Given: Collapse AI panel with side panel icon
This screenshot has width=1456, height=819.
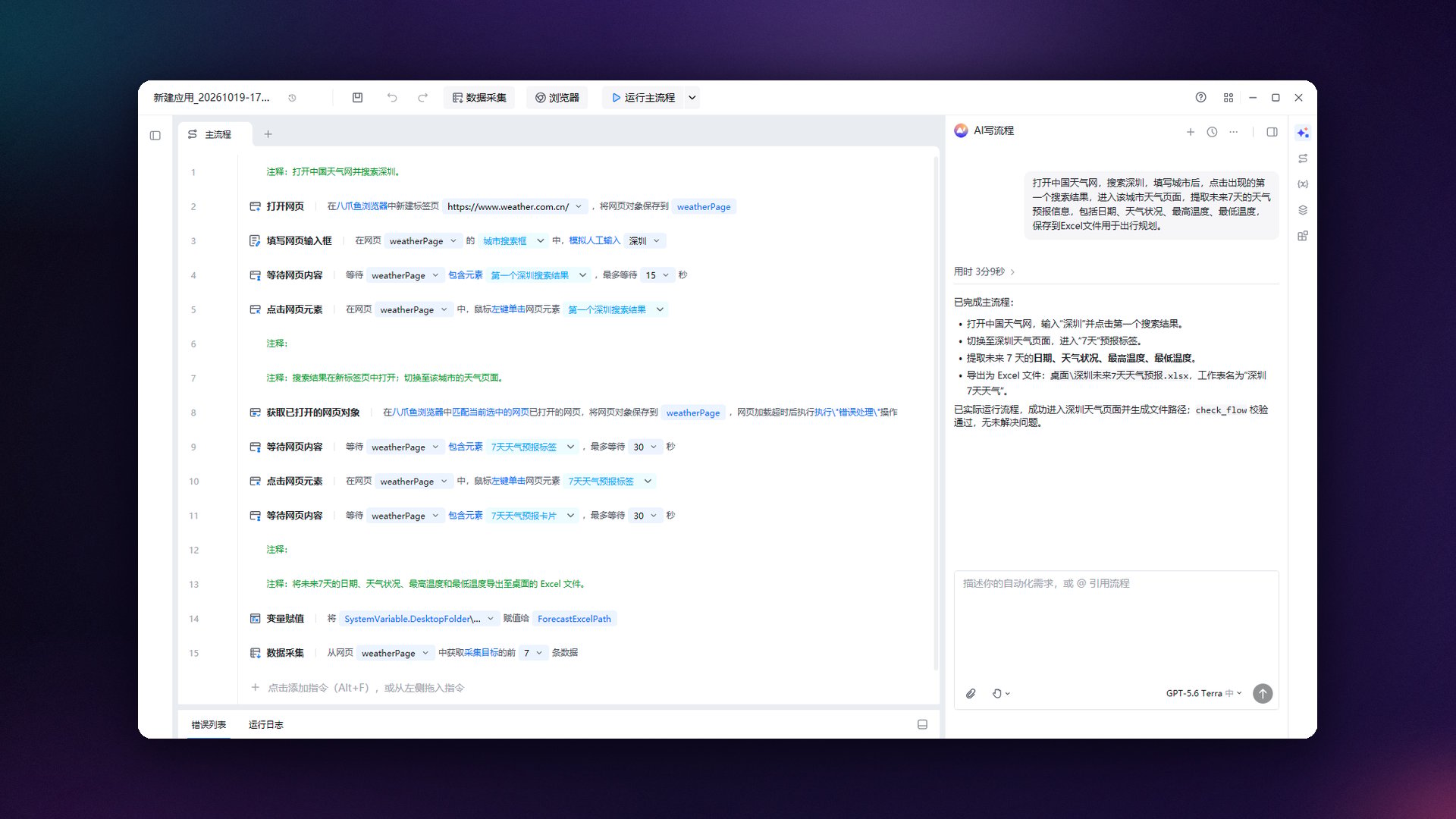Looking at the screenshot, I should pyautogui.click(x=1272, y=132).
